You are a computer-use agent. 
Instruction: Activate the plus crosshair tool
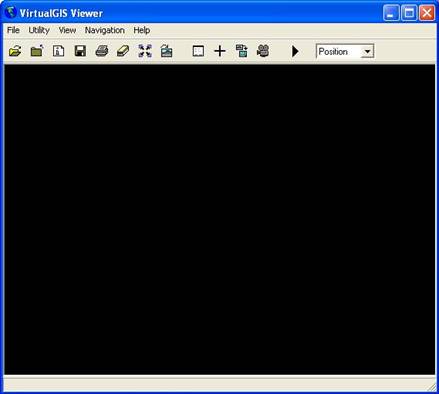coord(220,51)
